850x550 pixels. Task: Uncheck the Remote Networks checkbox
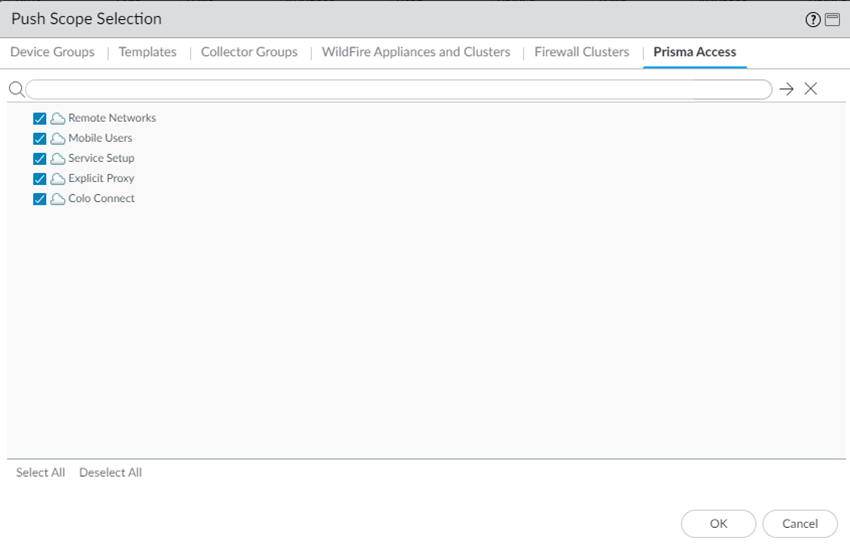point(40,119)
